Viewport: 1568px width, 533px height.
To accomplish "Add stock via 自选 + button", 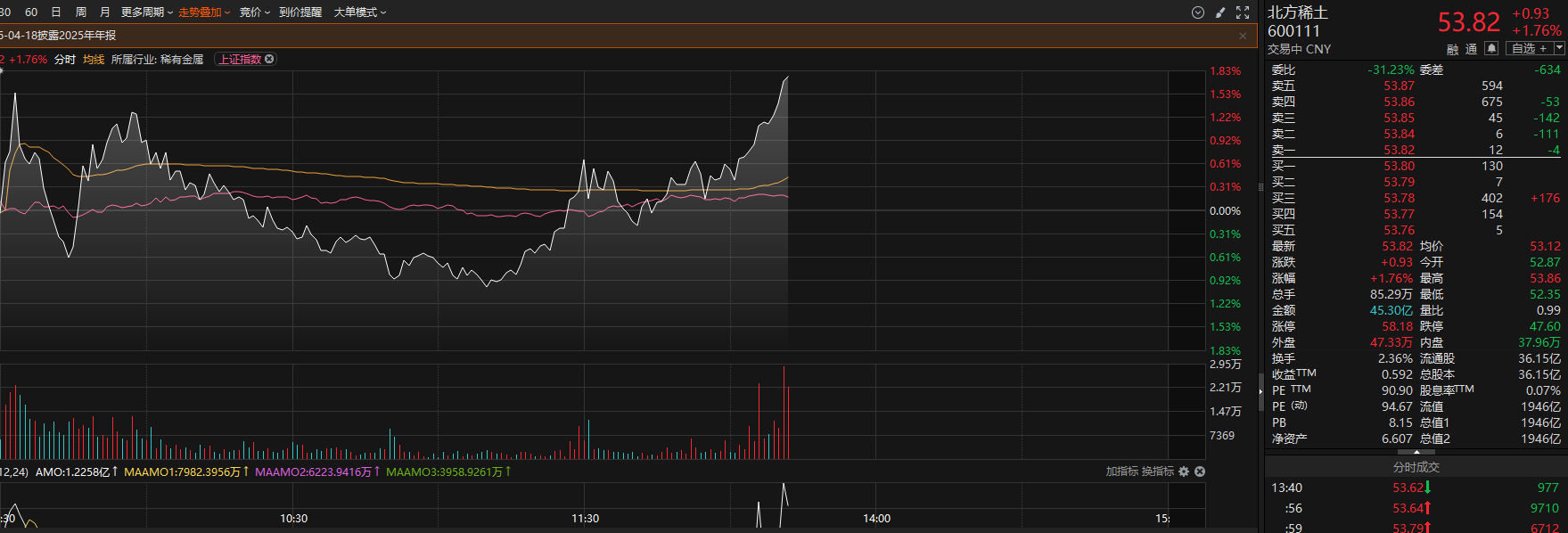I will click(1530, 48).
